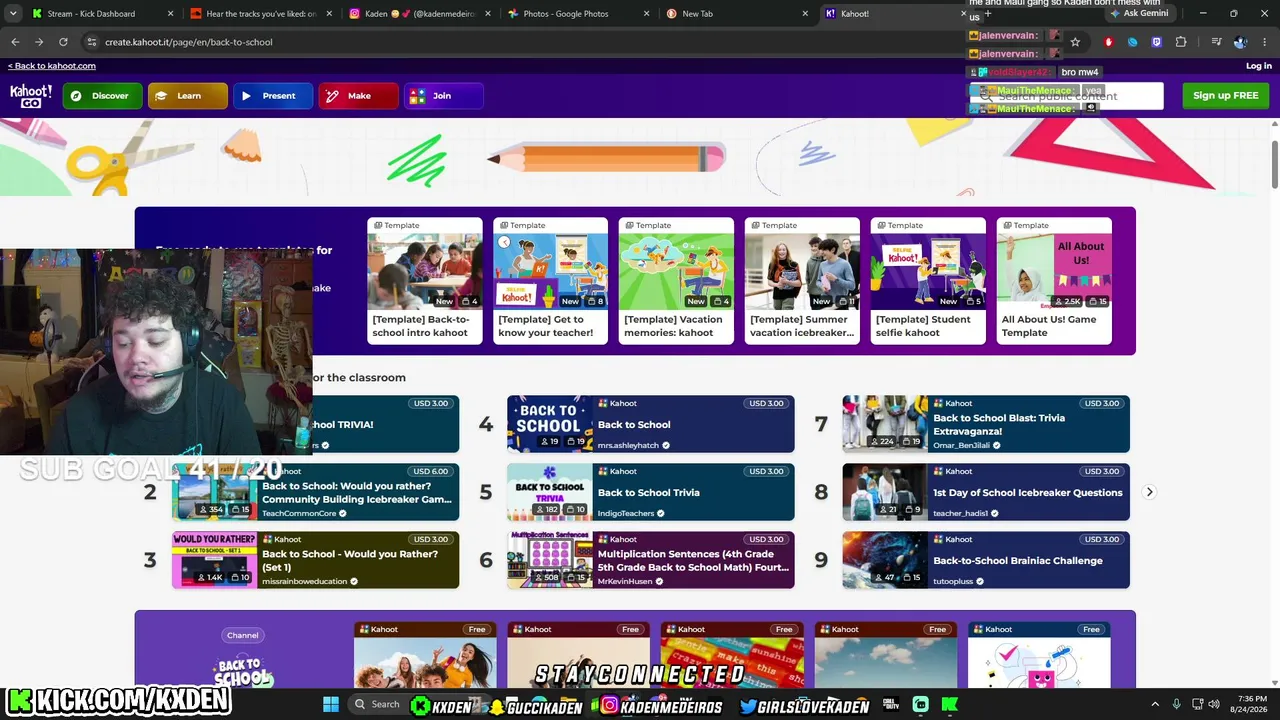Open the volume icon in system tray

pos(1214,704)
